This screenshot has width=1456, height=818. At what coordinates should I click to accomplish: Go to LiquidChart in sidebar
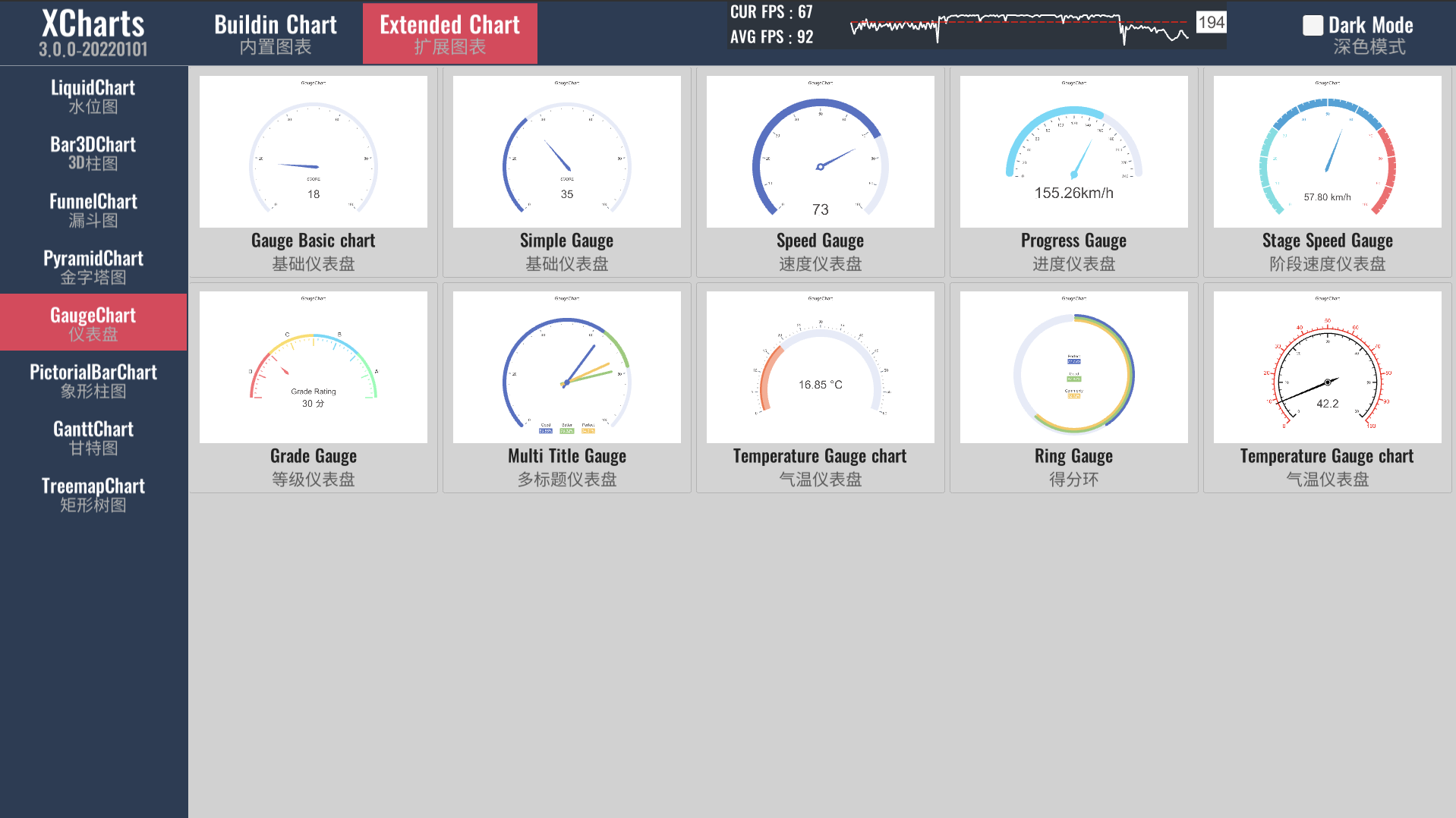[93, 96]
